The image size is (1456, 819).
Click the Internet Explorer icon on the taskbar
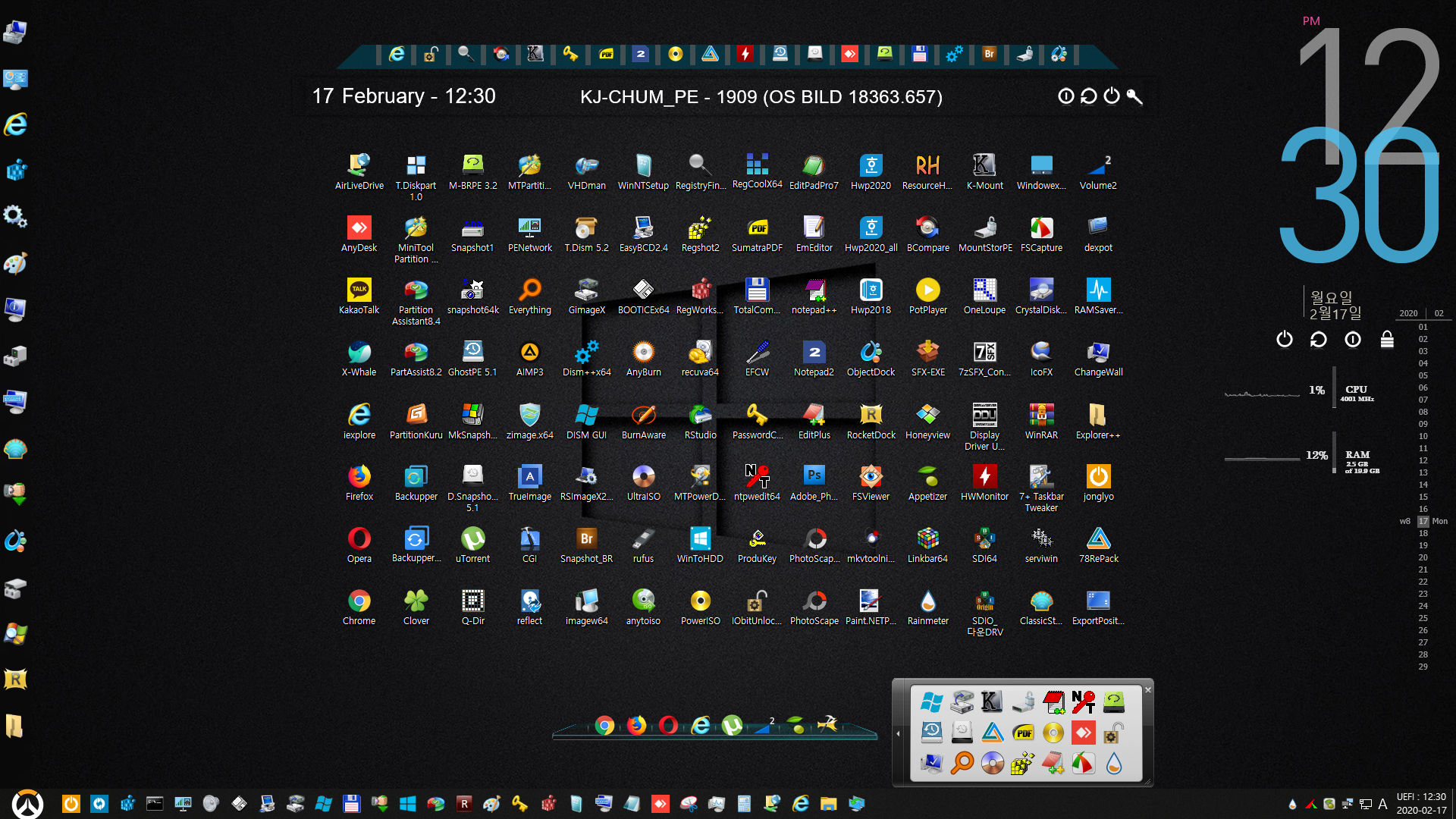(801, 804)
